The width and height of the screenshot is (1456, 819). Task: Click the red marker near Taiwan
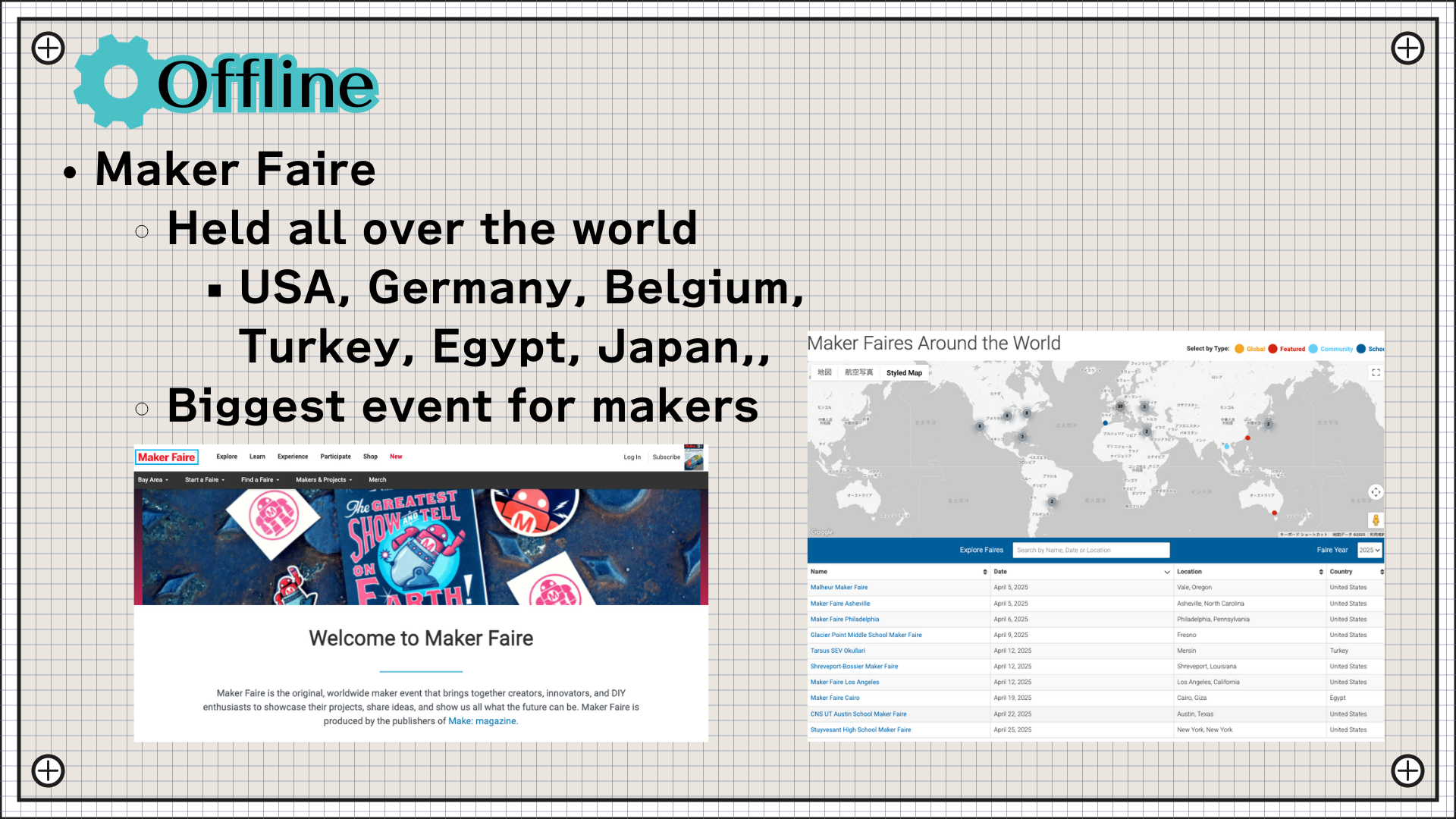1247,438
